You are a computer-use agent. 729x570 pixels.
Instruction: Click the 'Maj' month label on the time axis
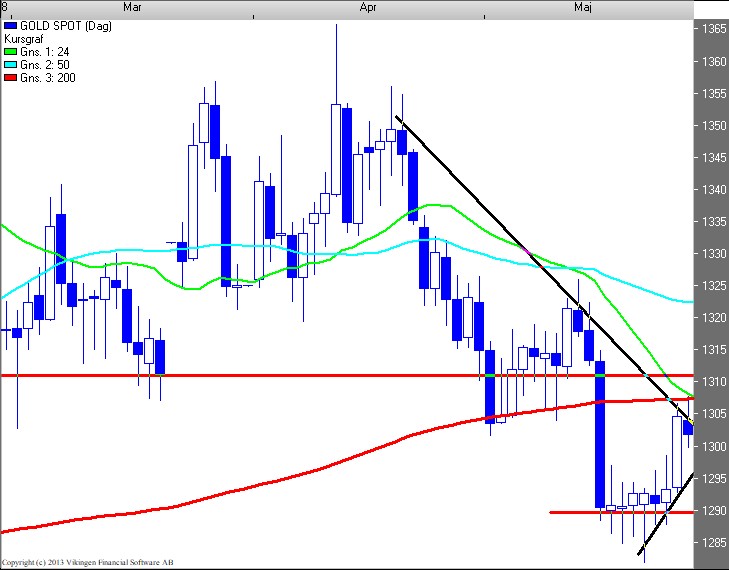tap(583, 7)
